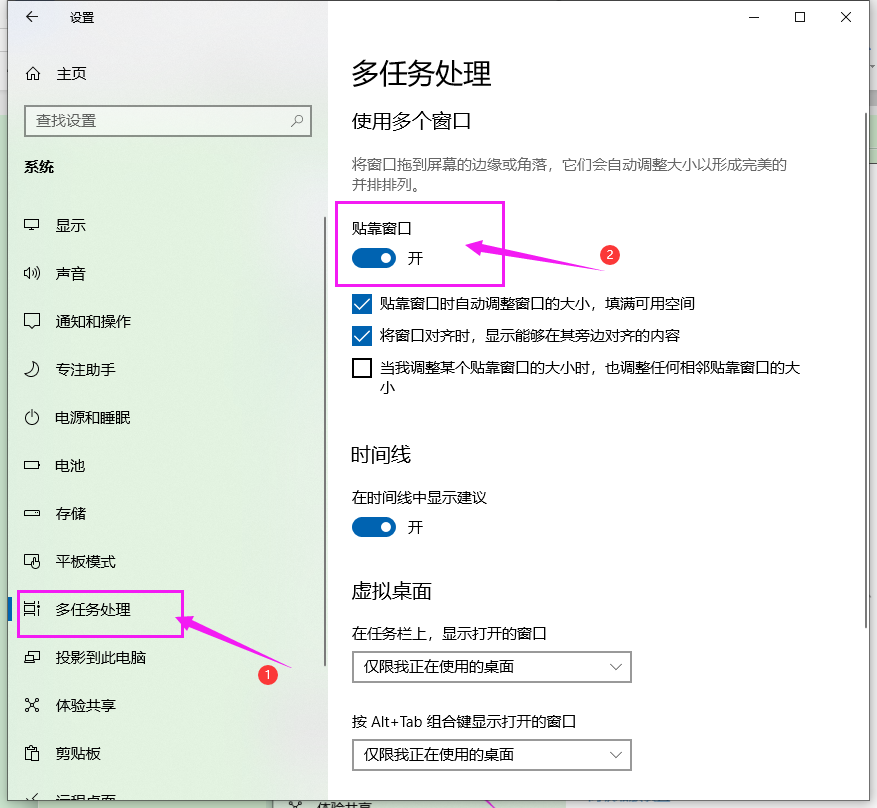Minimize the Settings window
The height and width of the screenshot is (808, 877).
754,17
